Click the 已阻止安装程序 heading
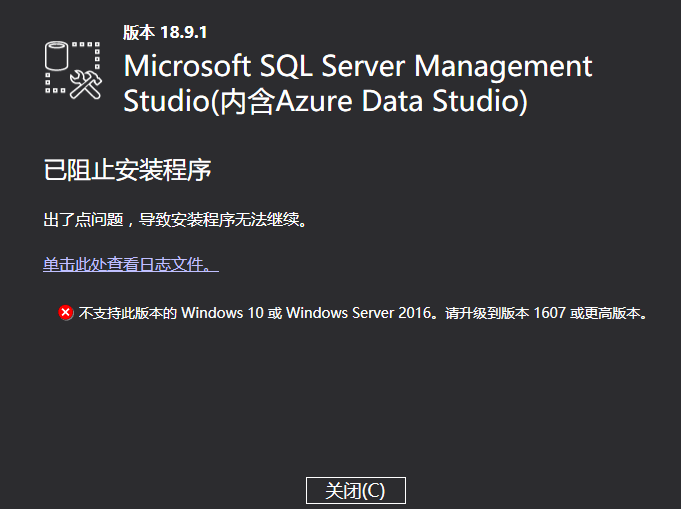Image resolution: width=681 pixels, height=509 pixels. pyautogui.click(x=127, y=169)
